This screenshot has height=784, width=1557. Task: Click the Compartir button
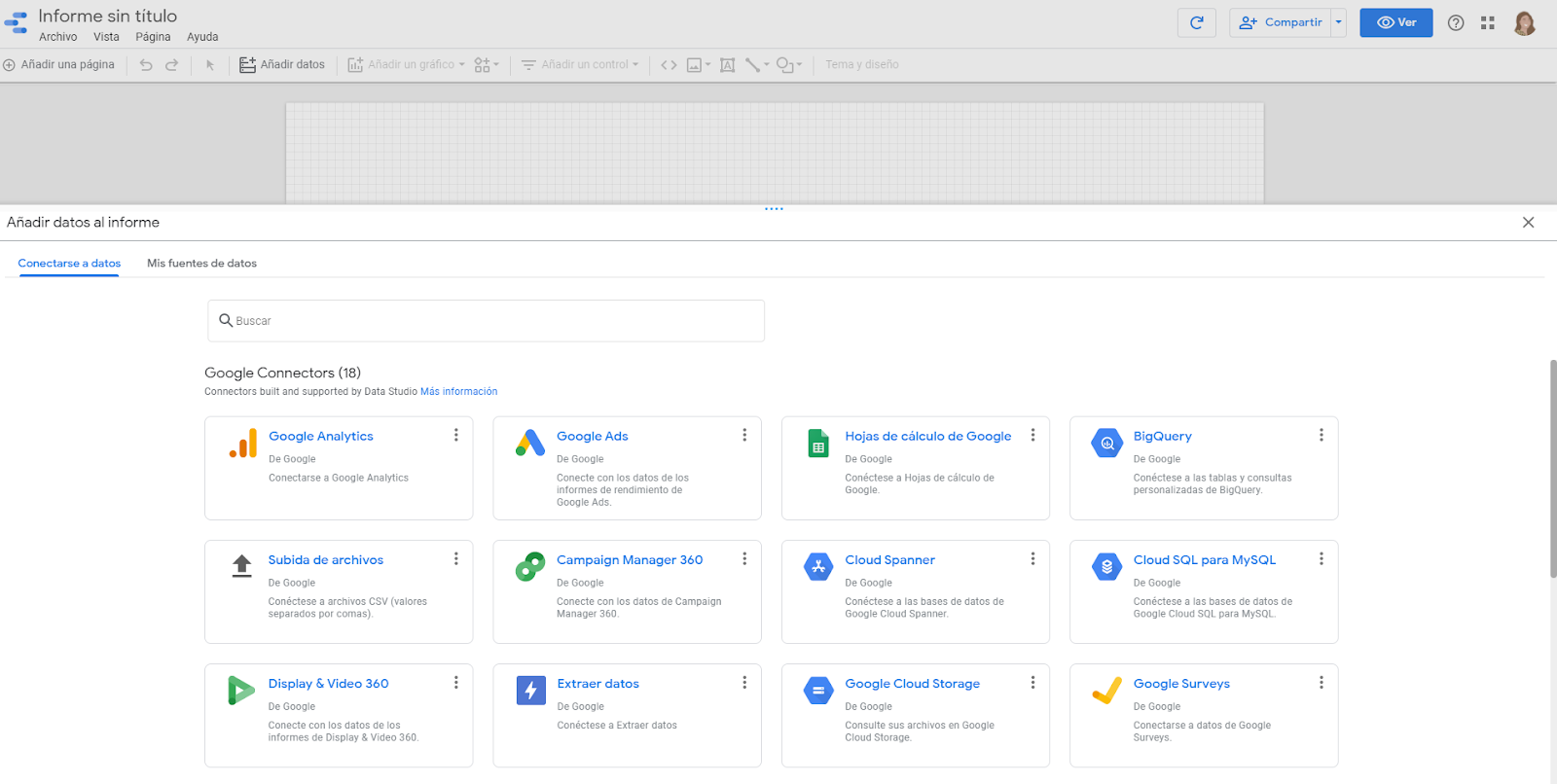[1282, 22]
